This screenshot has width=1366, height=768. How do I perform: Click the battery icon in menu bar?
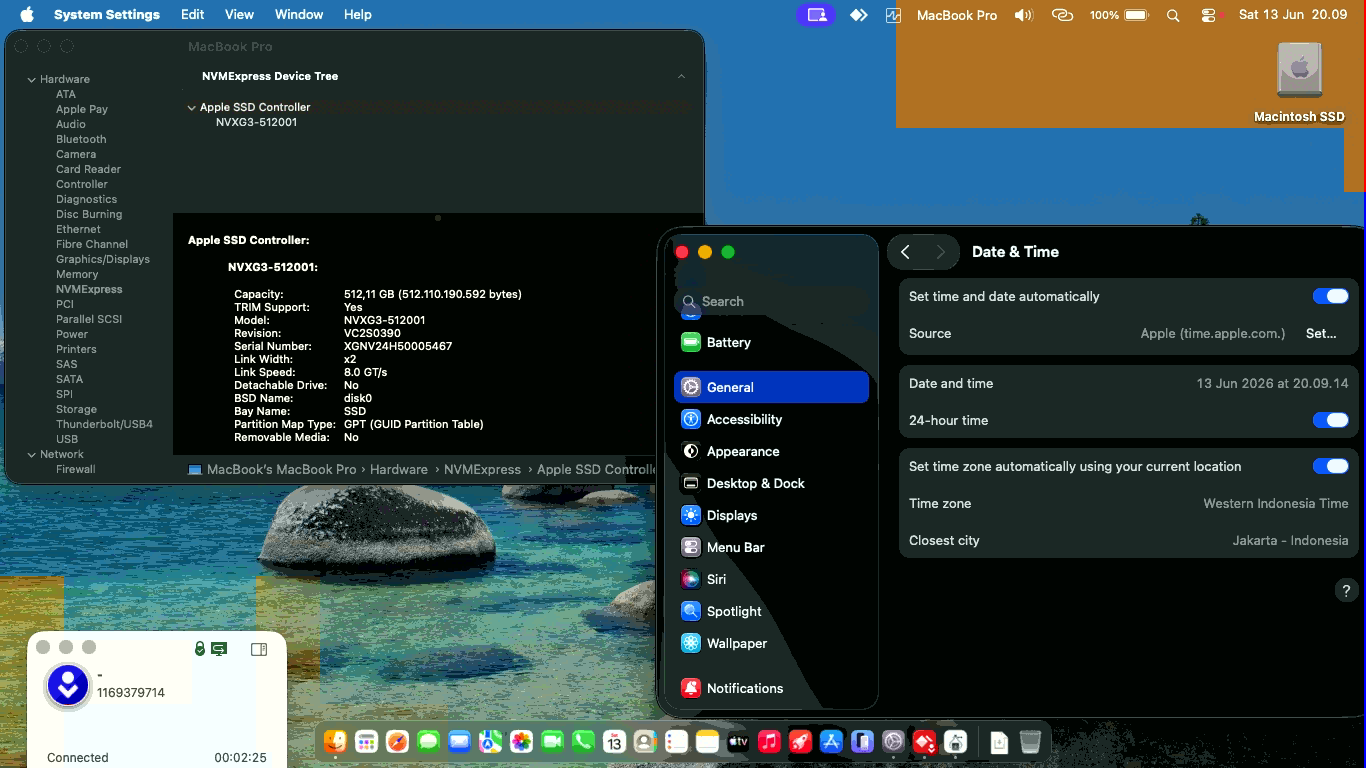click(x=1137, y=15)
